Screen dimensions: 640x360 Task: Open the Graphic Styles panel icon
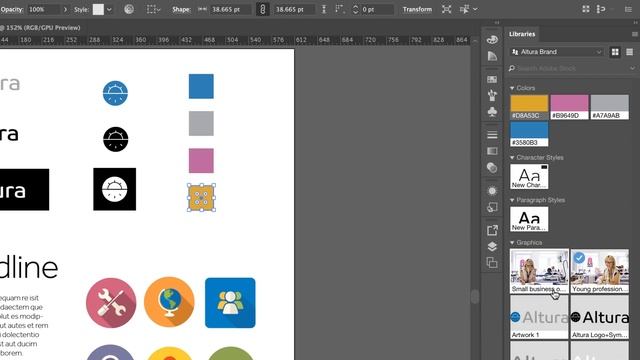[492, 207]
